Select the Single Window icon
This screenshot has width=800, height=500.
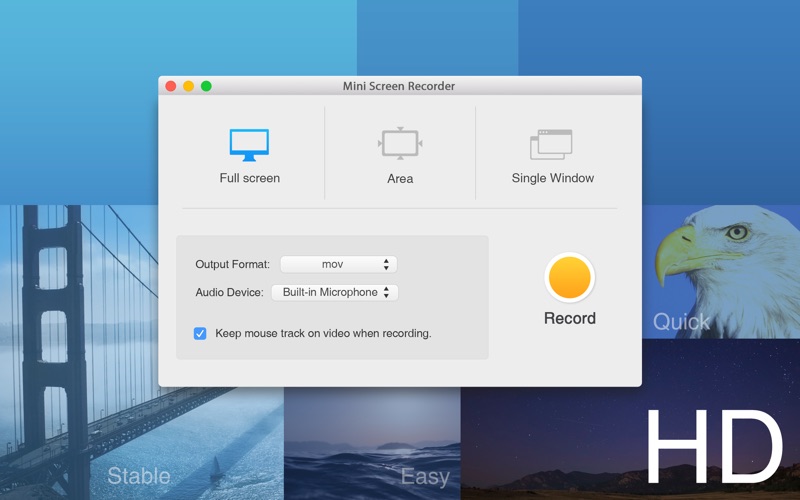click(551, 144)
